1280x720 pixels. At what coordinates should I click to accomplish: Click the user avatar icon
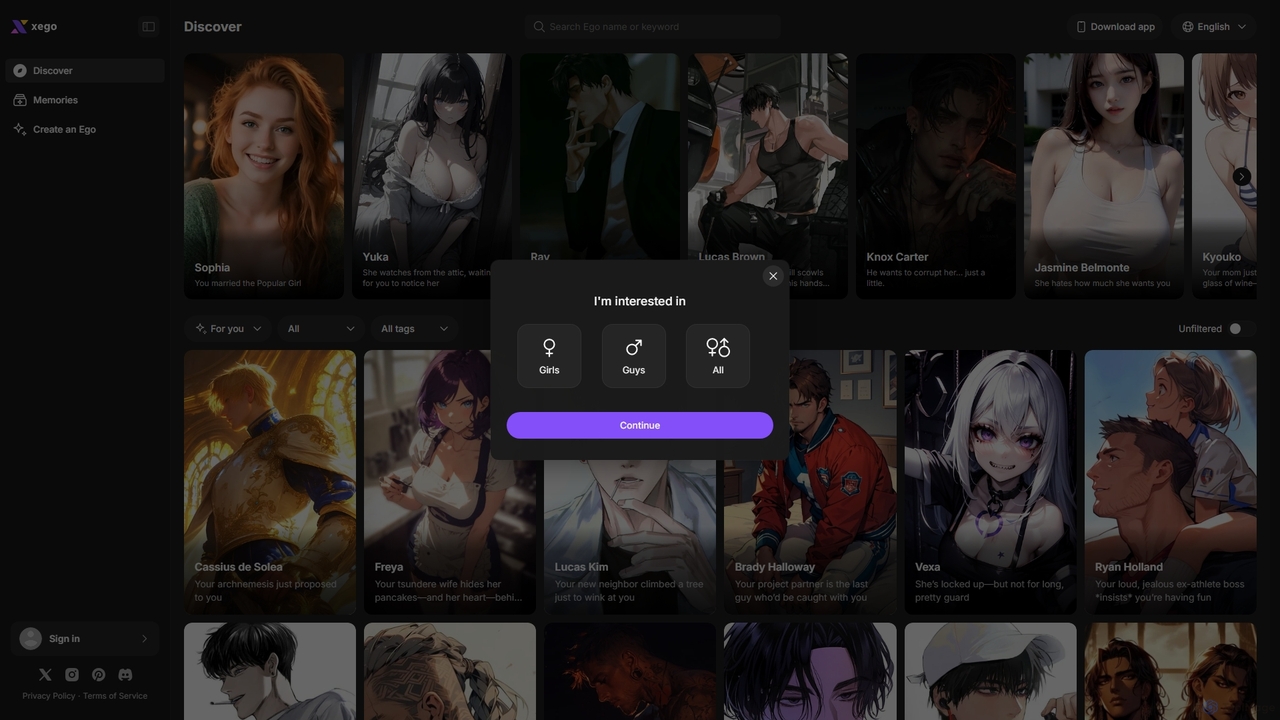point(31,639)
